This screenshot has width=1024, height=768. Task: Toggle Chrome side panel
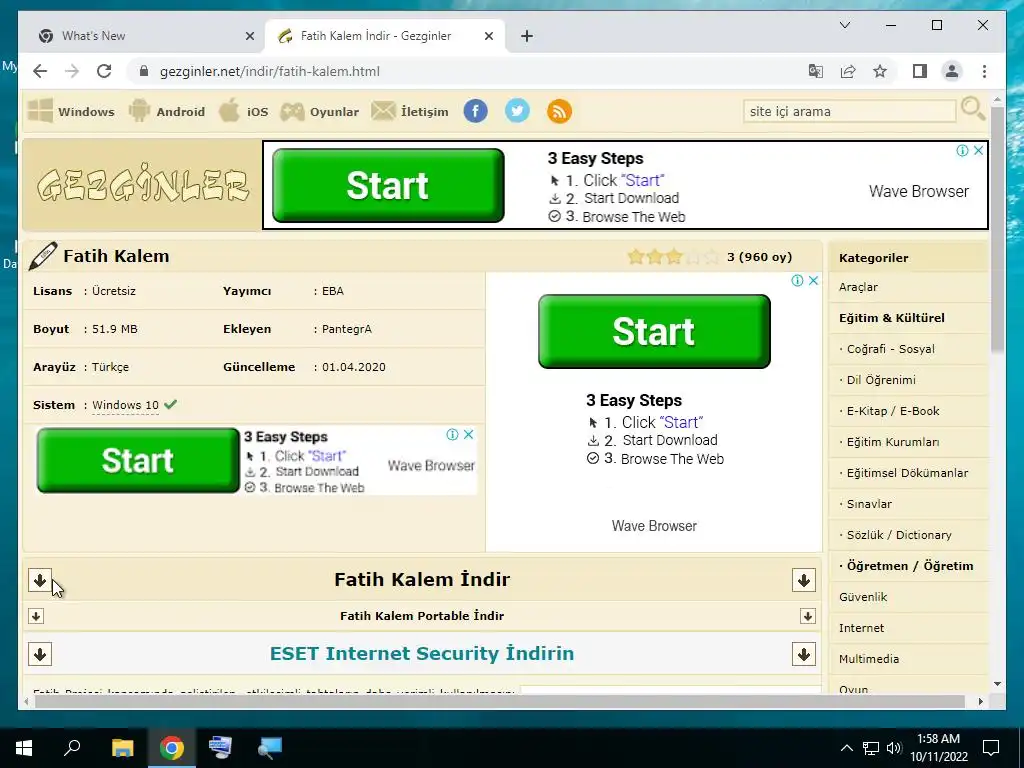point(920,71)
